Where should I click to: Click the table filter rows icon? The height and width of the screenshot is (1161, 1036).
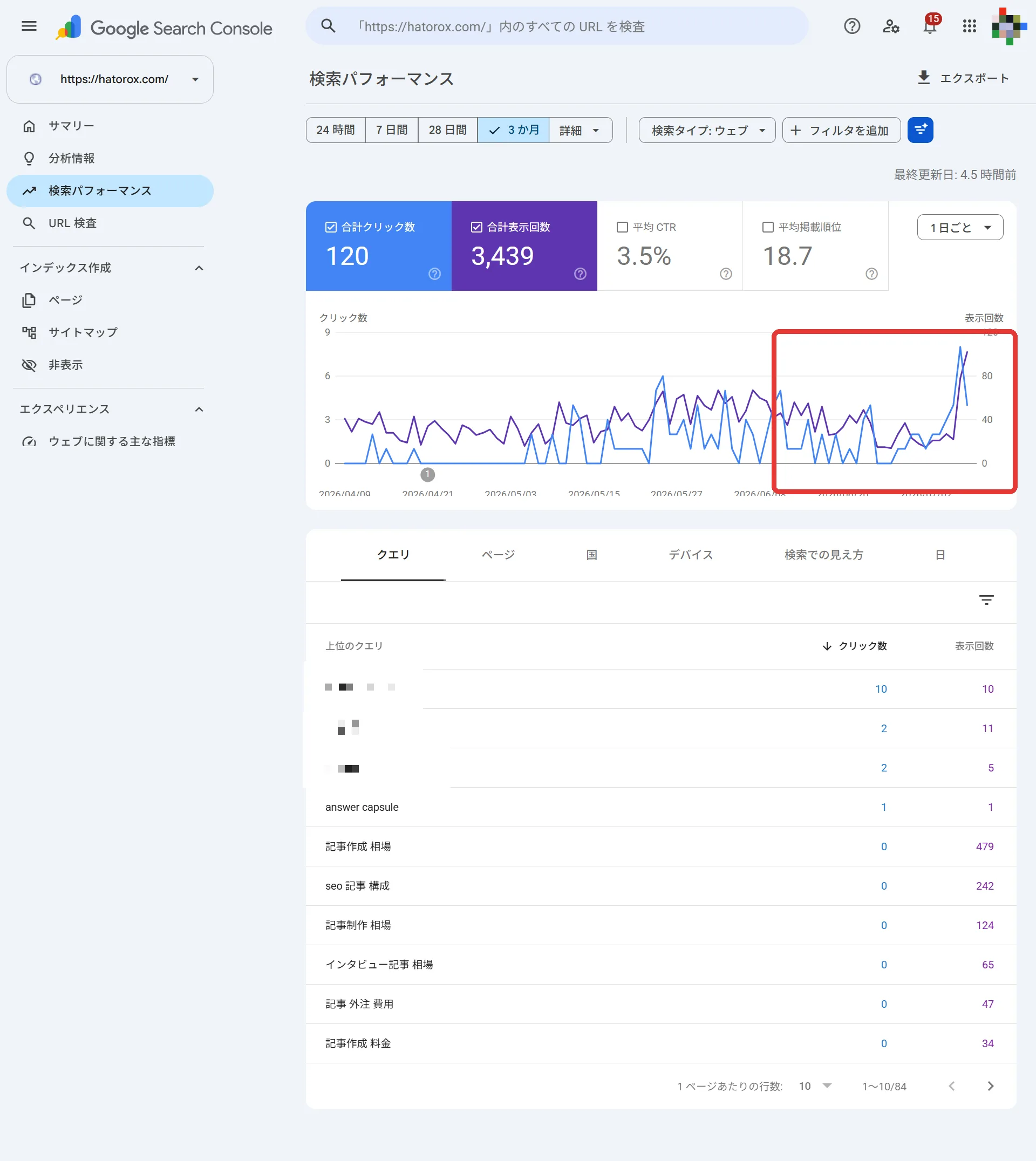click(x=986, y=599)
